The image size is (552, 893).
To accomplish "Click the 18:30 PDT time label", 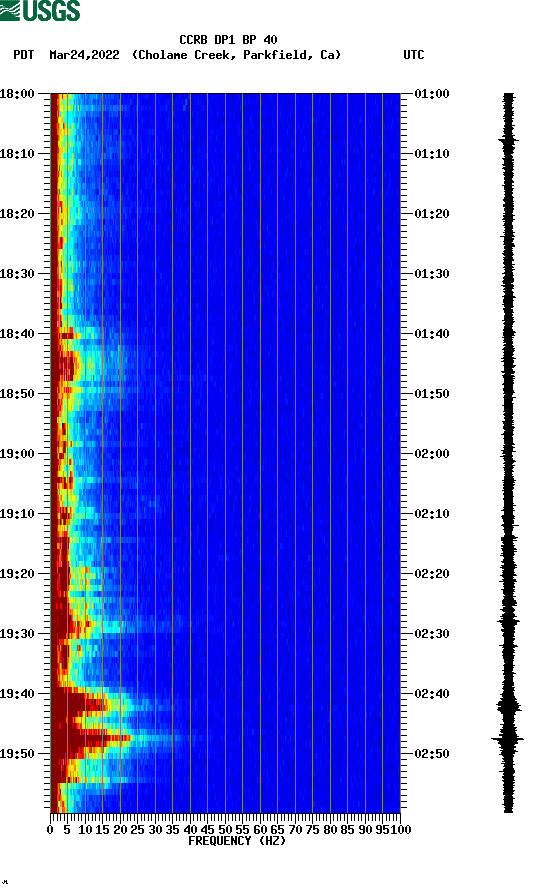I will (x=17, y=273).
